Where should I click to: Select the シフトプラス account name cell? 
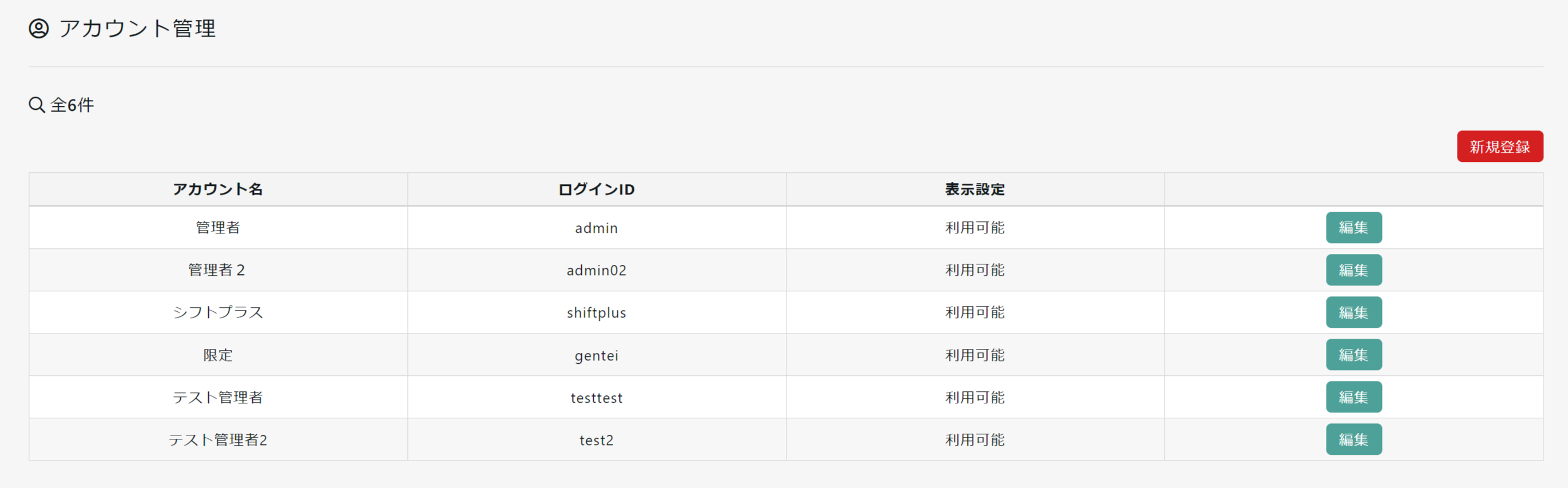pos(218,312)
